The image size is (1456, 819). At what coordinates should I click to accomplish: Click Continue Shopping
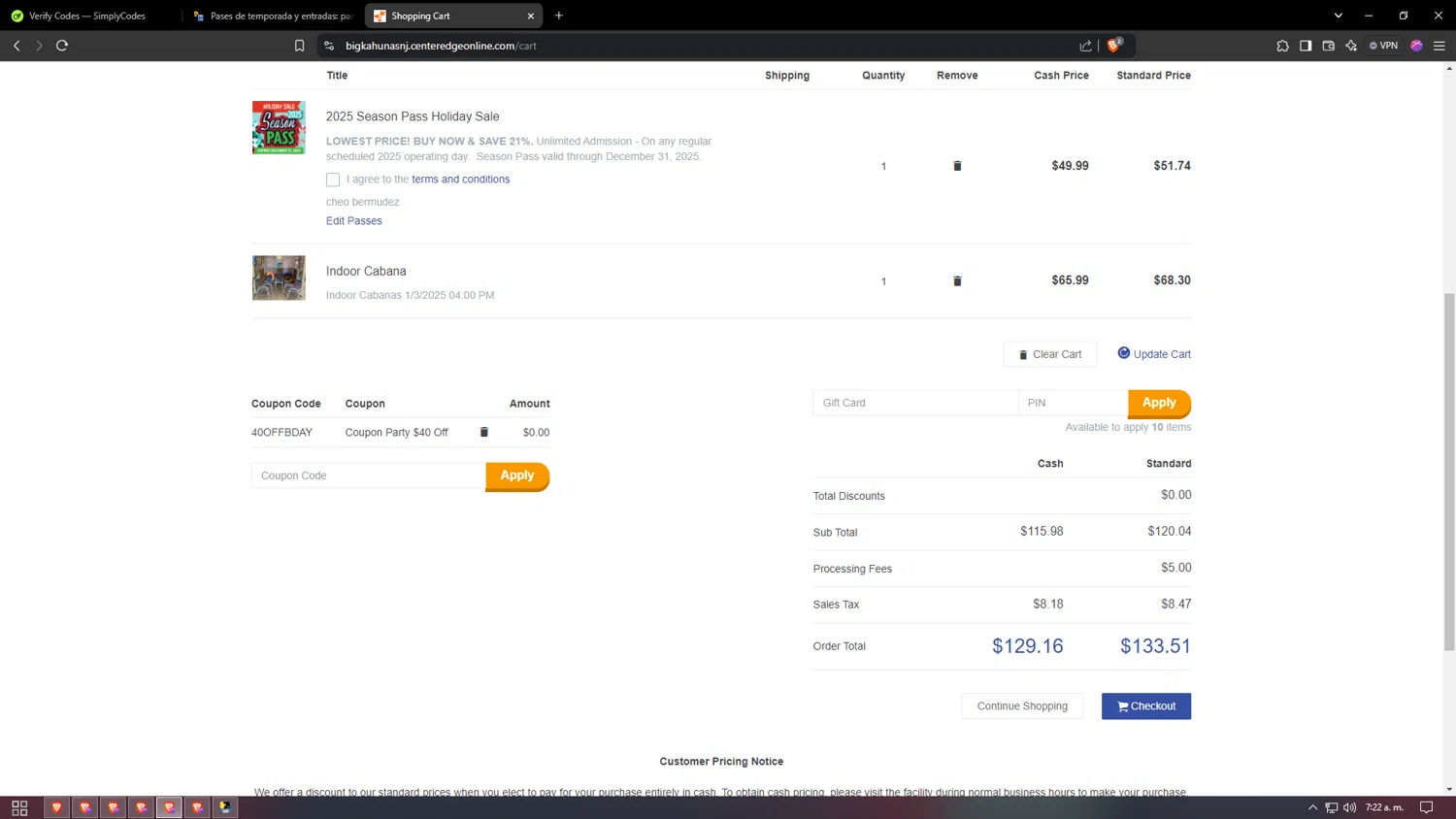[x=1022, y=706]
